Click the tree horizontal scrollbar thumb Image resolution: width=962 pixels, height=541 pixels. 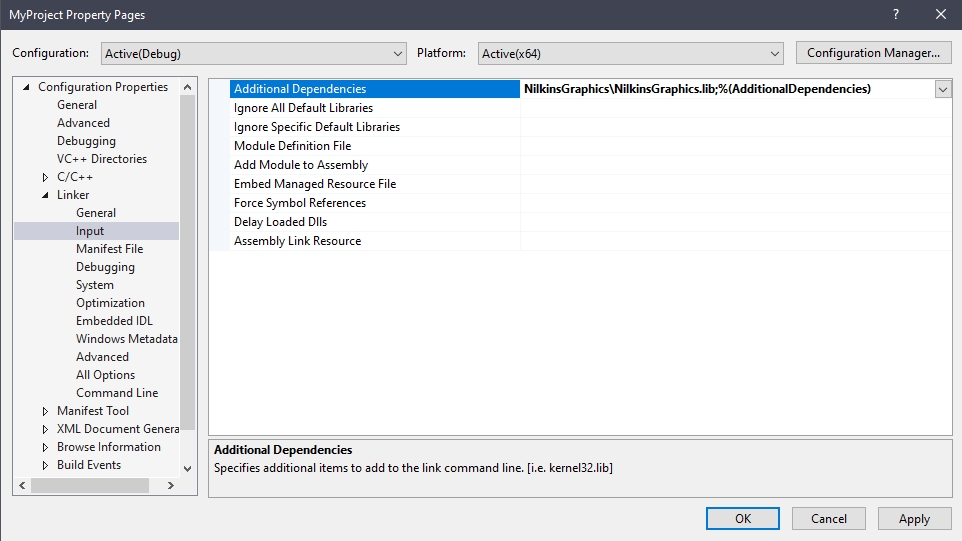[90, 485]
